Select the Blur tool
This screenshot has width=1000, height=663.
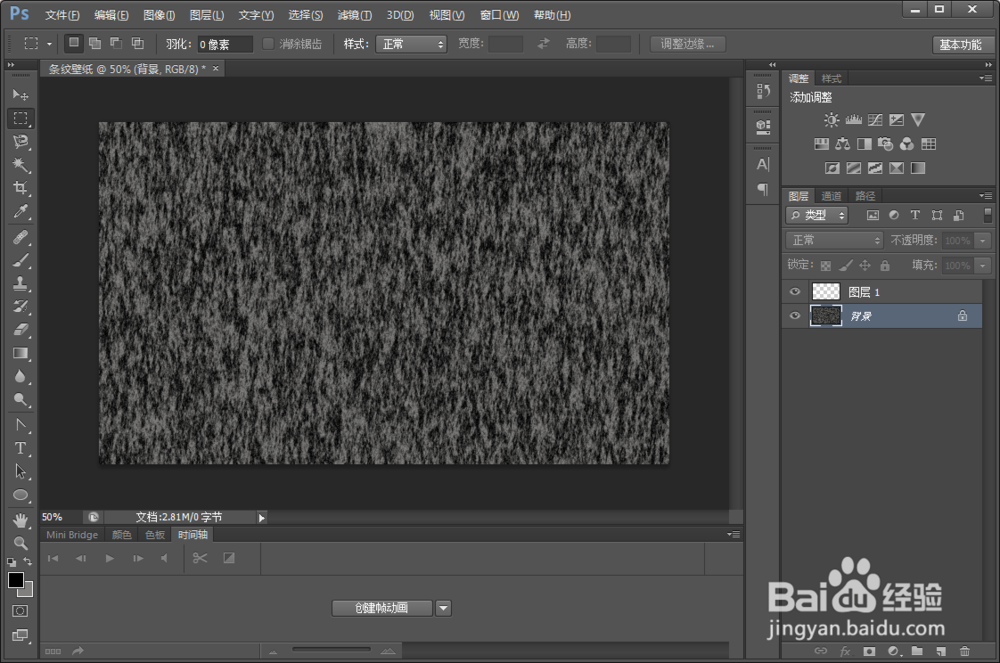[20, 376]
